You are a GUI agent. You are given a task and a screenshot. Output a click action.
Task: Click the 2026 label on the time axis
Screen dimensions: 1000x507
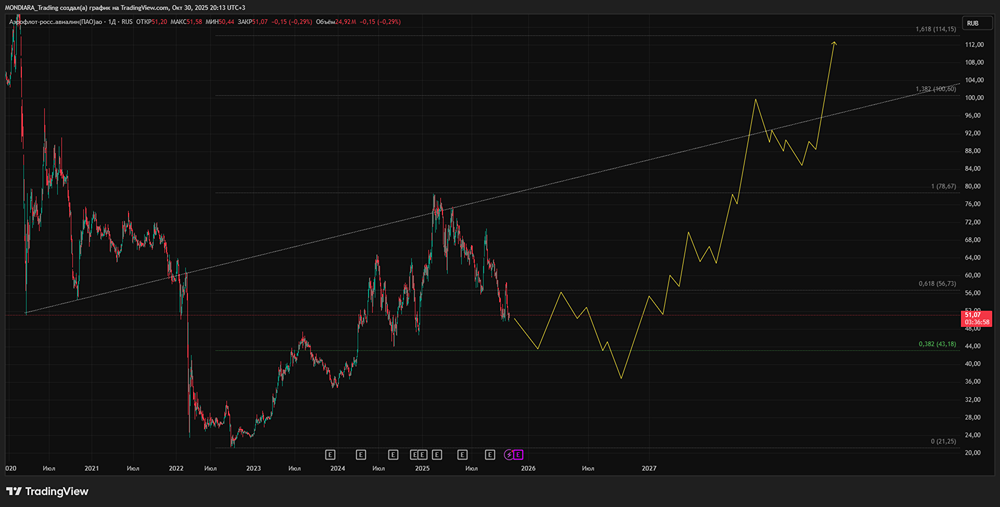tap(527, 468)
